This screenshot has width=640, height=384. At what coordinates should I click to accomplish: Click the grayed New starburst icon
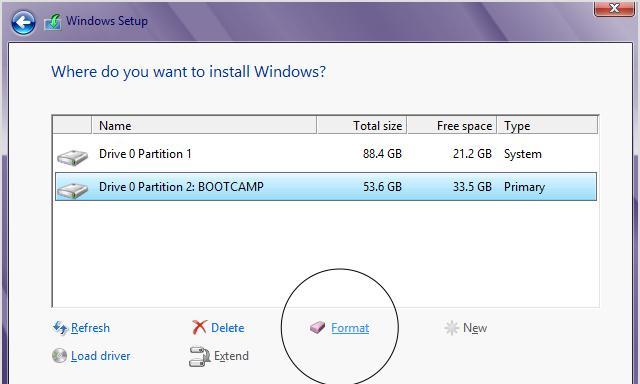pos(451,328)
